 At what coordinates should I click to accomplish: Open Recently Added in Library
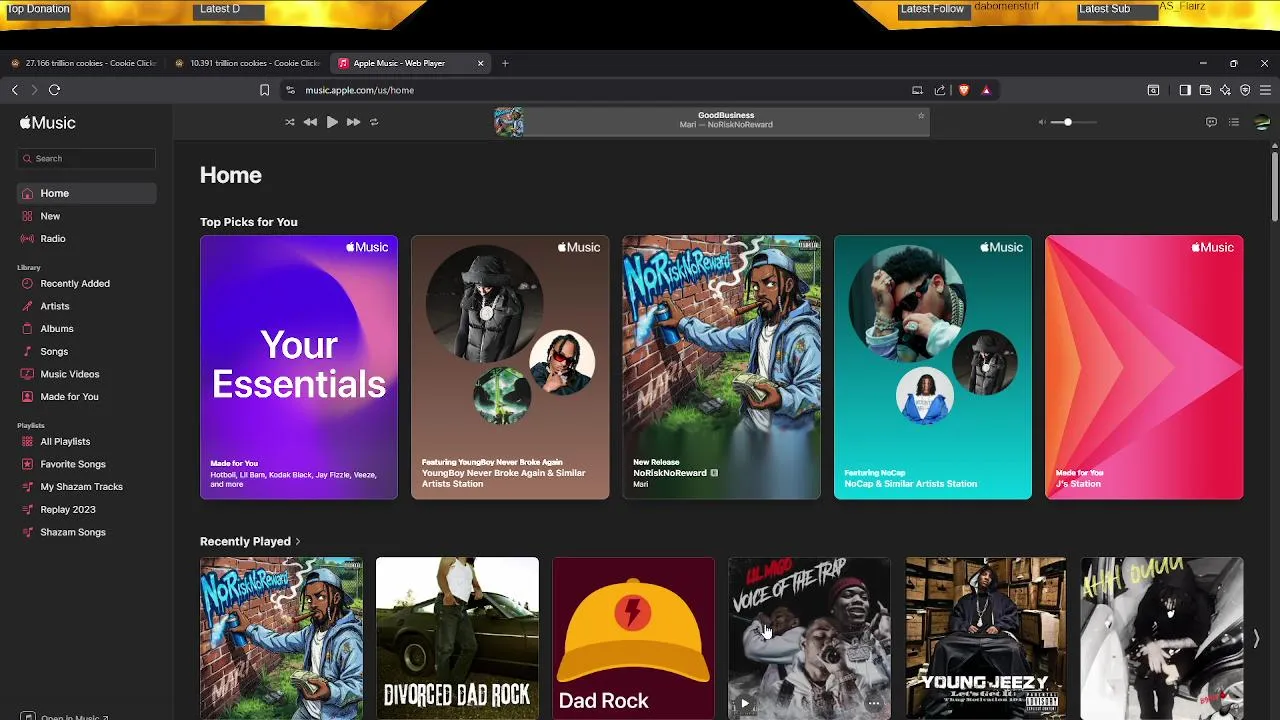tap(87, 283)
